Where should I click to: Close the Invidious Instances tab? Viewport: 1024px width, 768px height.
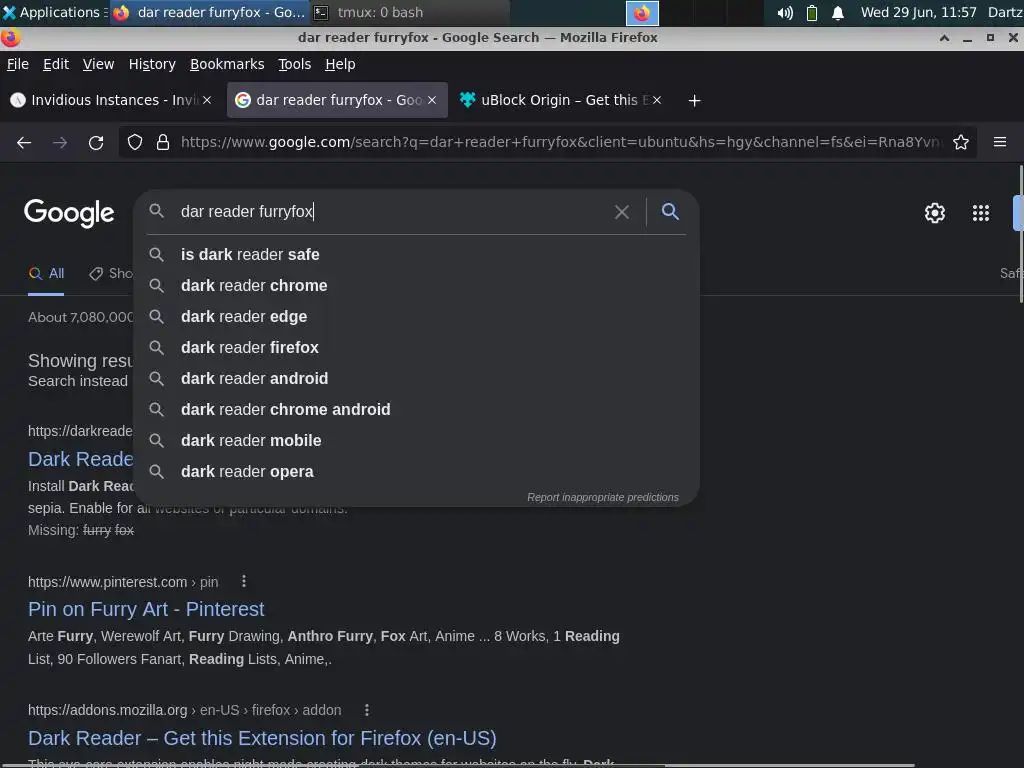pyautogui.click(x=207, y=100)
